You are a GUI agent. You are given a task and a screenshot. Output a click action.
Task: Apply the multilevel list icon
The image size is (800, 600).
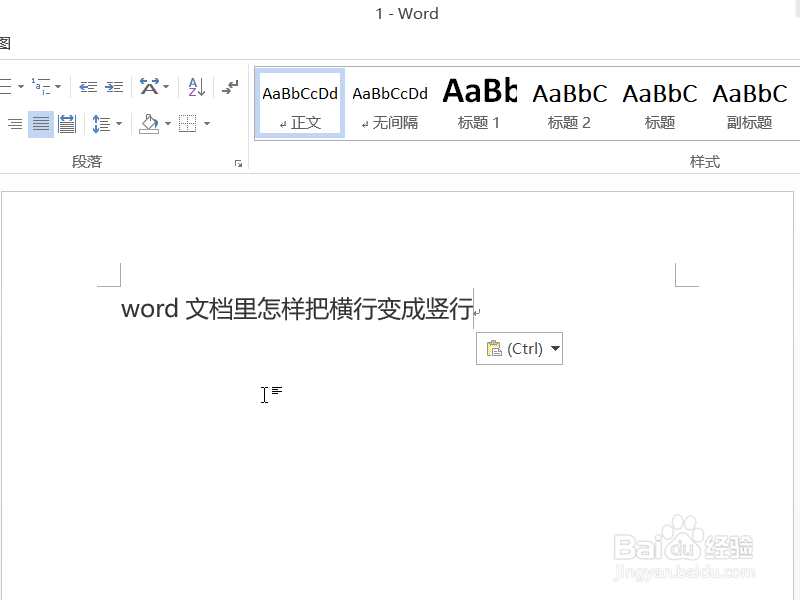41,86
